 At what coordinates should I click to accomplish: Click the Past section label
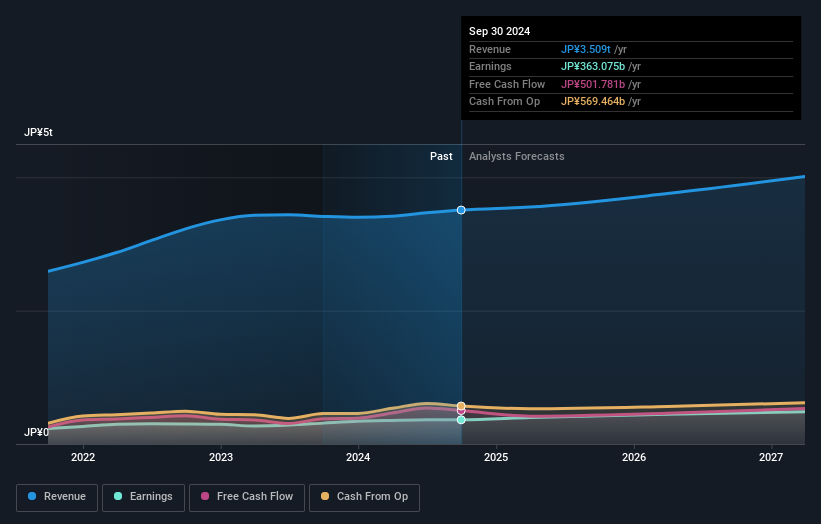click(x=441, y=157)
